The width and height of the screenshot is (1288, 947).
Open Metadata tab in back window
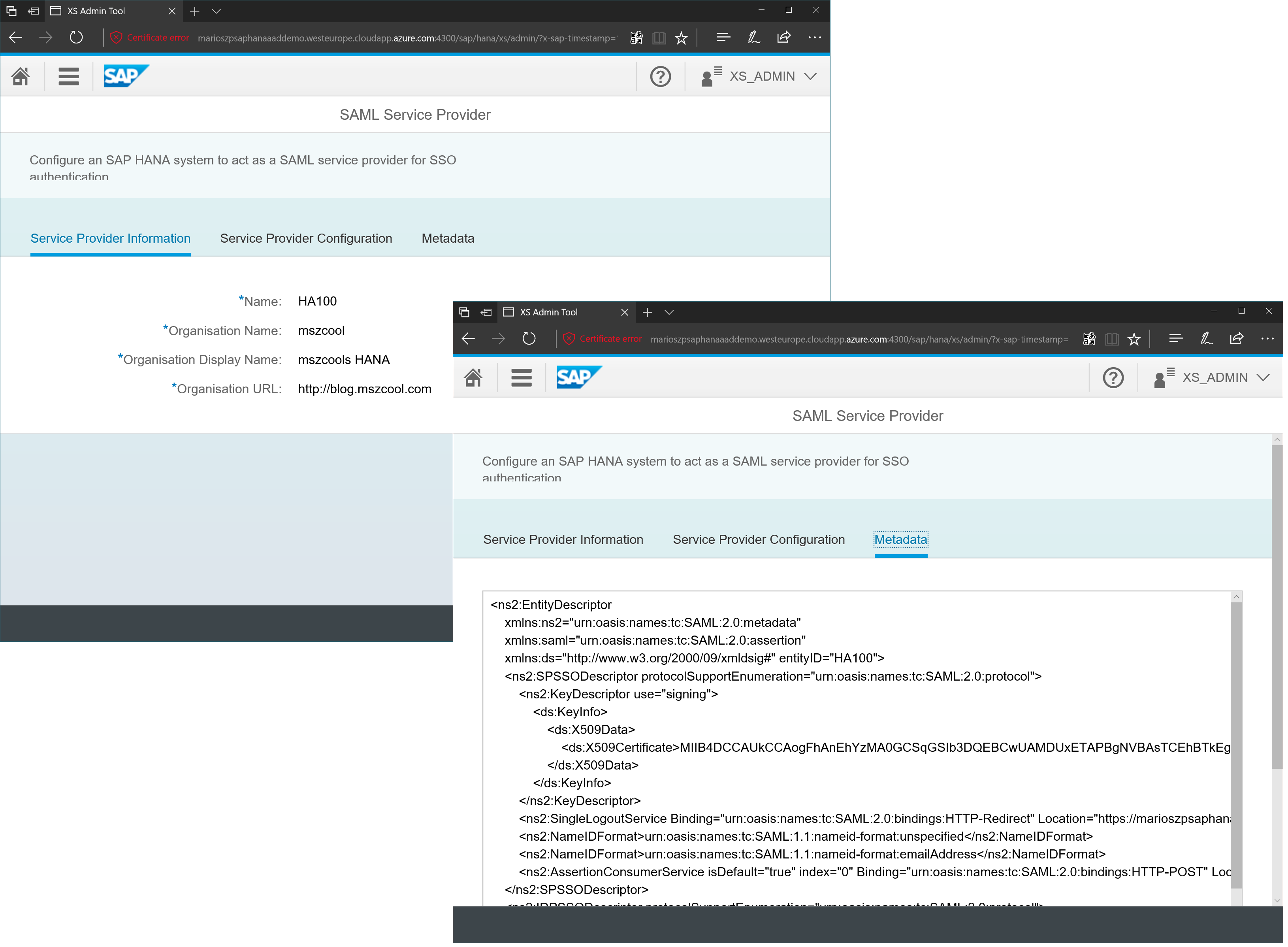448,238
